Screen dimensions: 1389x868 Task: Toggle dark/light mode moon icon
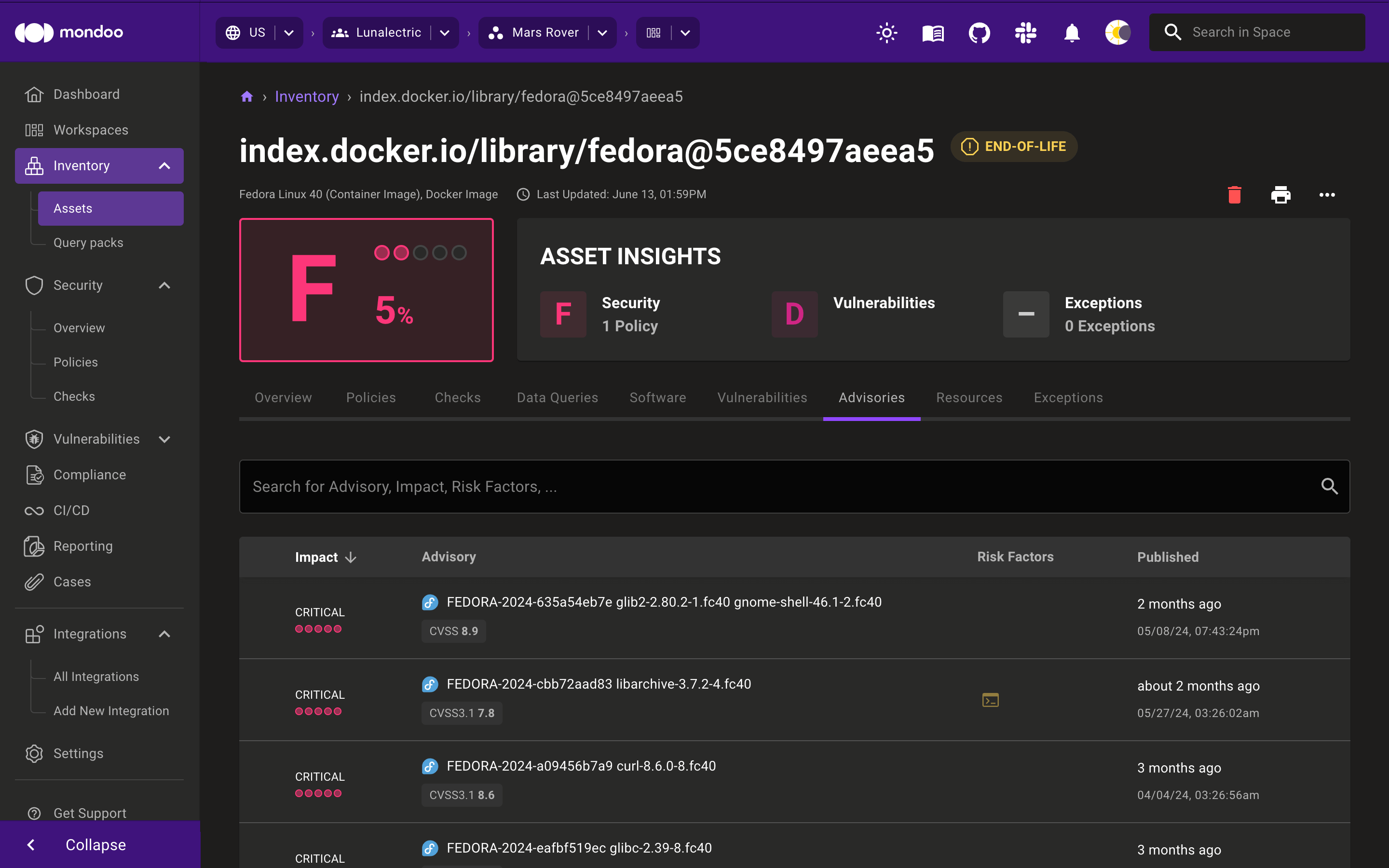[1117, 32]
